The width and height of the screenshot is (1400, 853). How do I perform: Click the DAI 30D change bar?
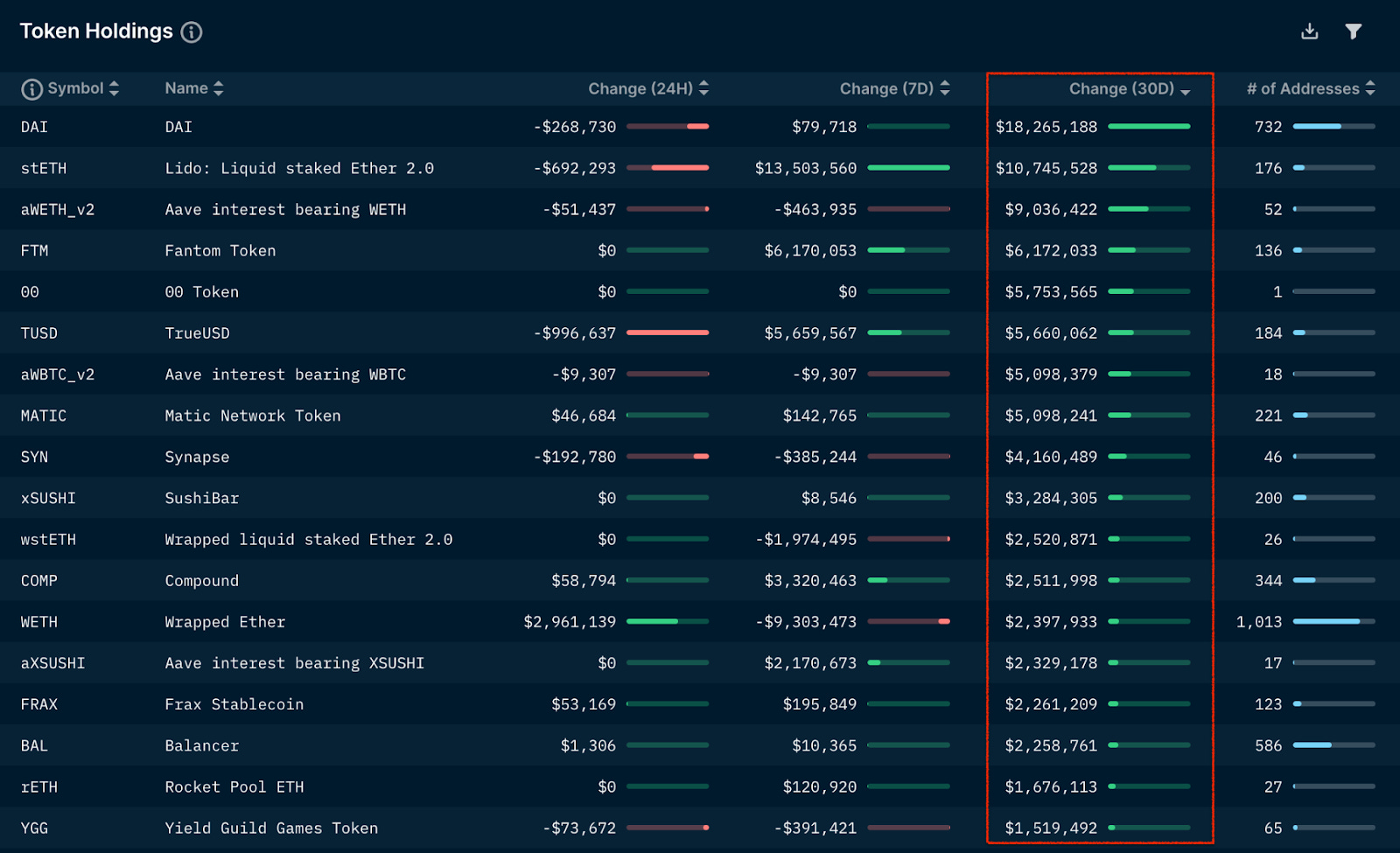coord(1149,127)
